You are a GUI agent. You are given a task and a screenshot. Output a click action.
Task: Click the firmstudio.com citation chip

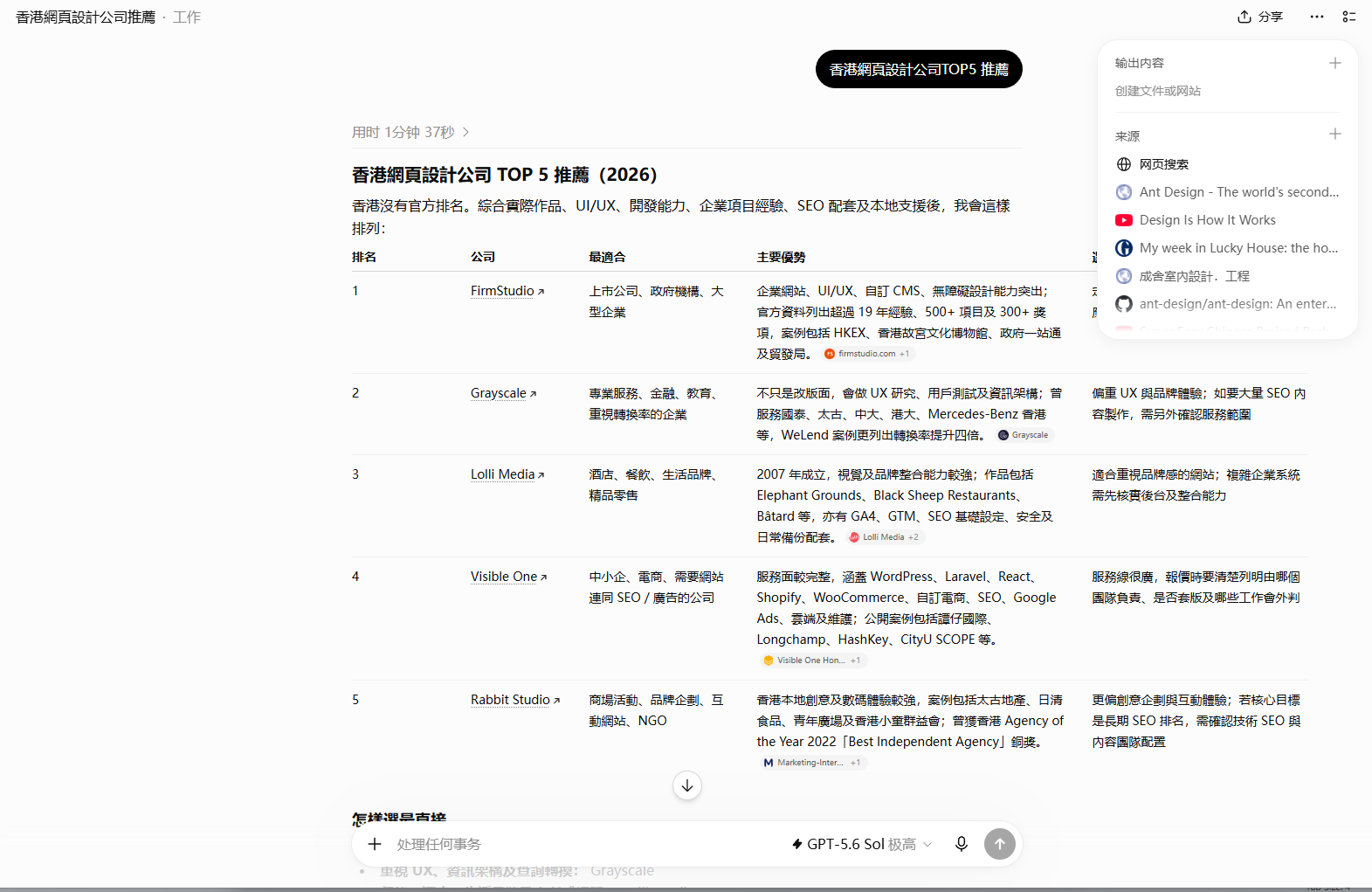pos(866,354)
